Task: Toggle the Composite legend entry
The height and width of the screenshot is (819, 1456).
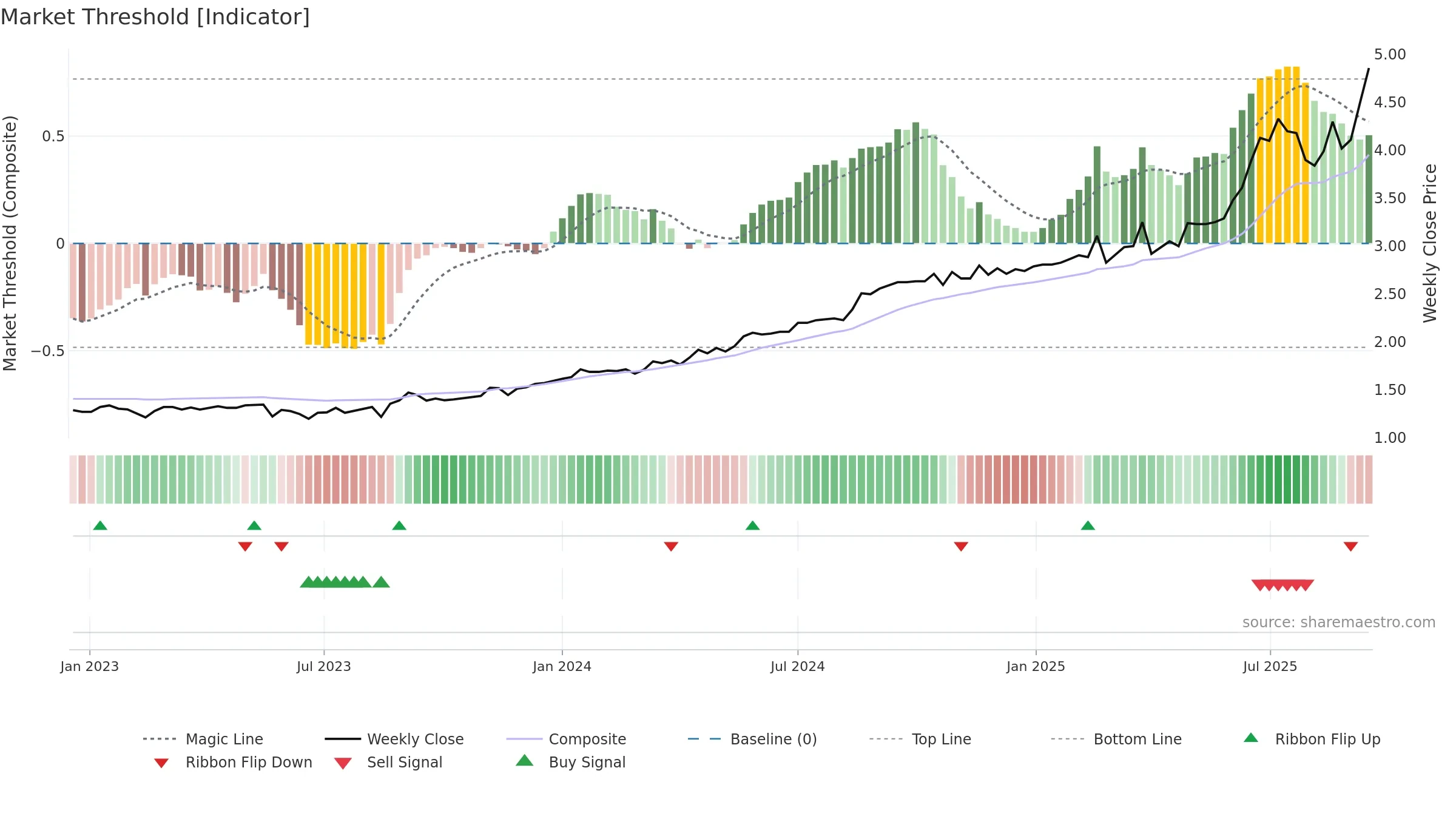Action: pyautogui.click(x=566, y=739)
